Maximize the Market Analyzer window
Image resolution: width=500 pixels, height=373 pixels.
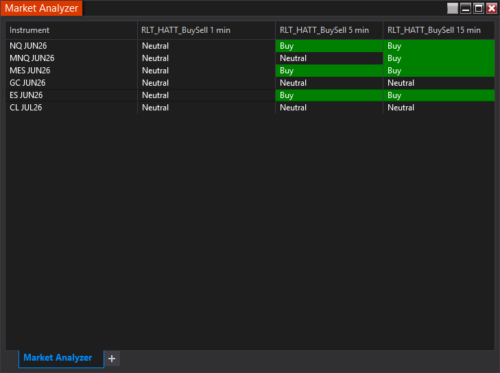tap(478, 8)
